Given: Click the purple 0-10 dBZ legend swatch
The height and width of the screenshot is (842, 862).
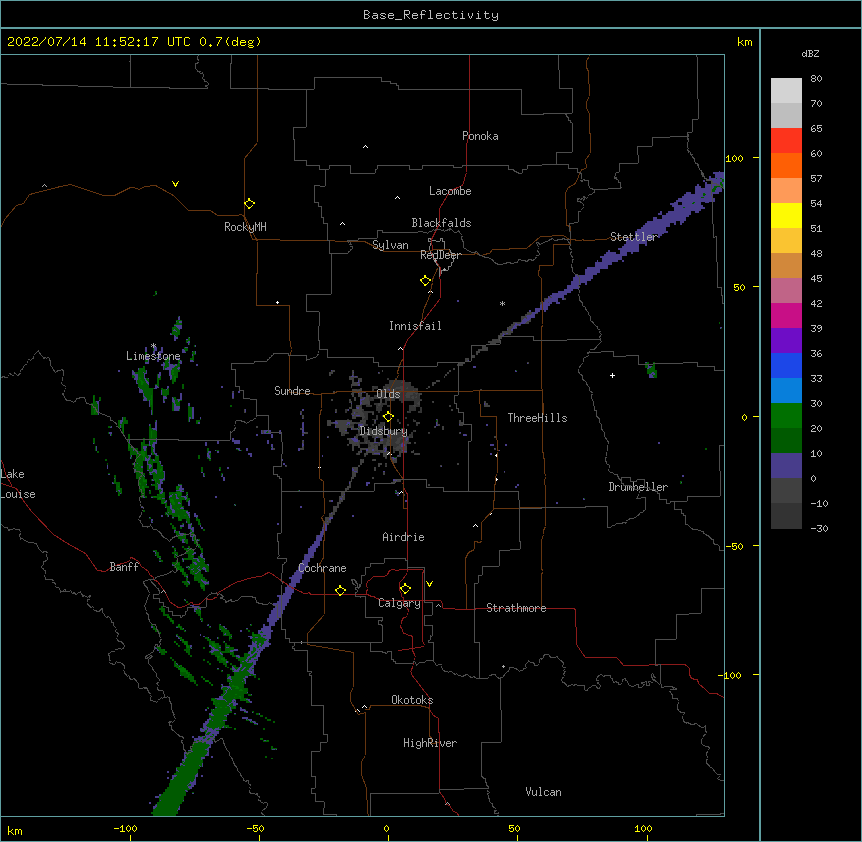Looking at the screenshot, I should pos(786,466).
